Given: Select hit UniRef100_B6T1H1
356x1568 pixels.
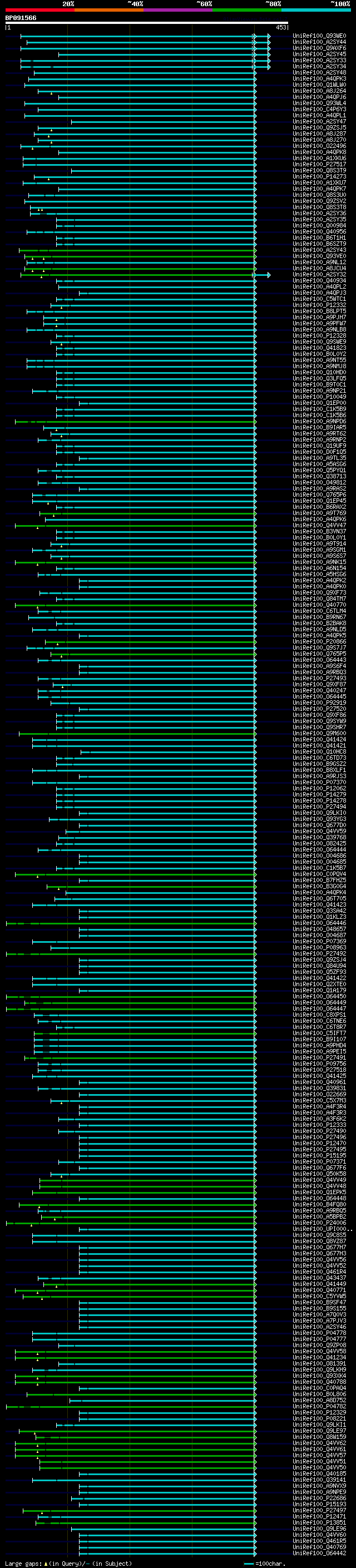Looking at the screenshot, I should (319, 238).
